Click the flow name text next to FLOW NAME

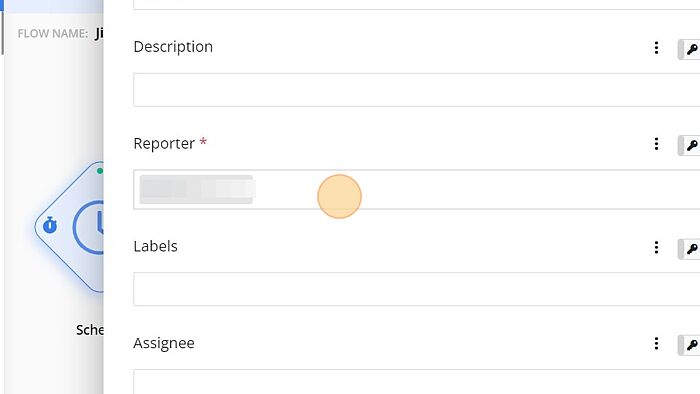(99, 33)
